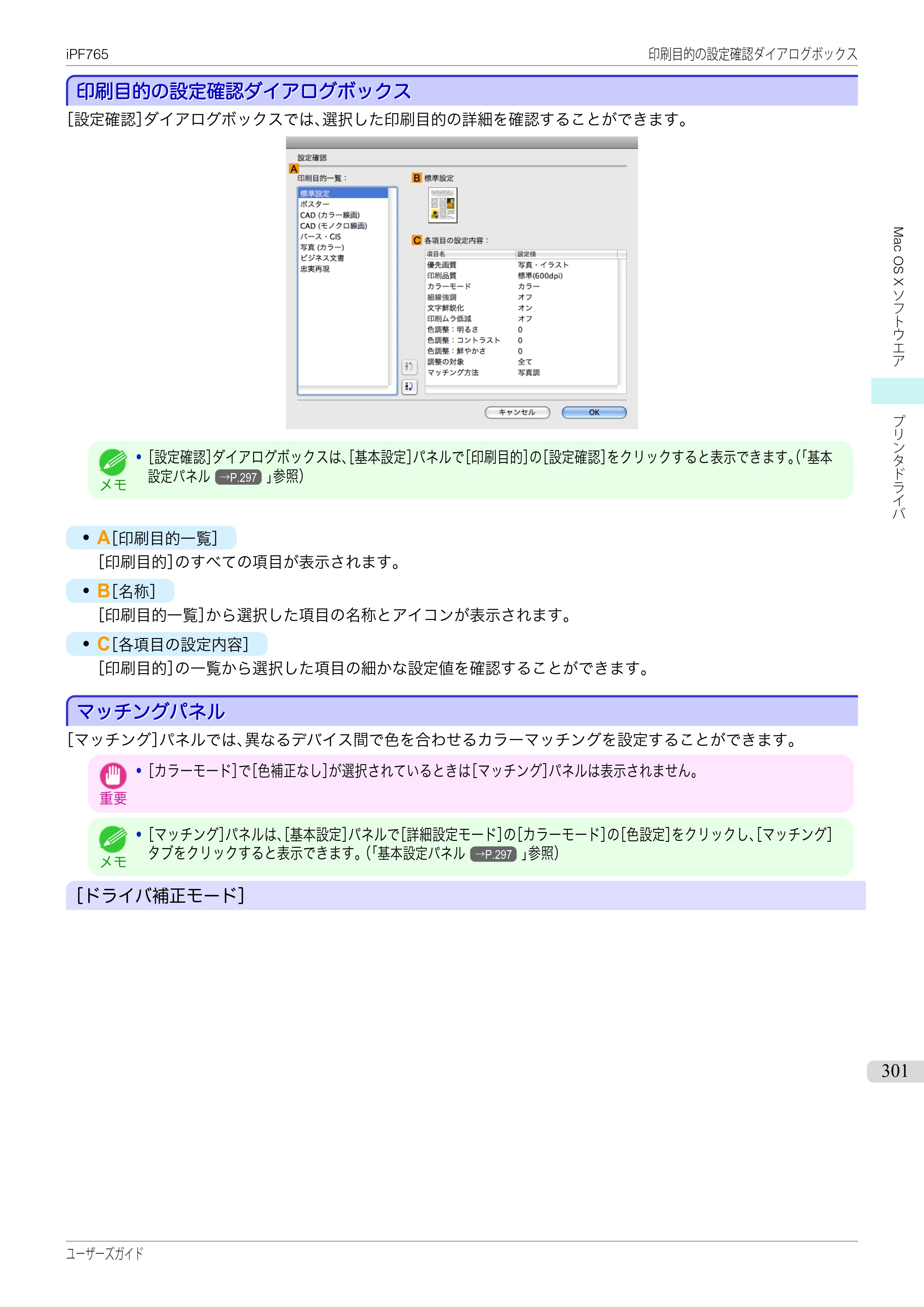This screenshot has width=924, height=1307.
Task: Click the 色調整：鮮やかさ row name
Action: point(456,351)
